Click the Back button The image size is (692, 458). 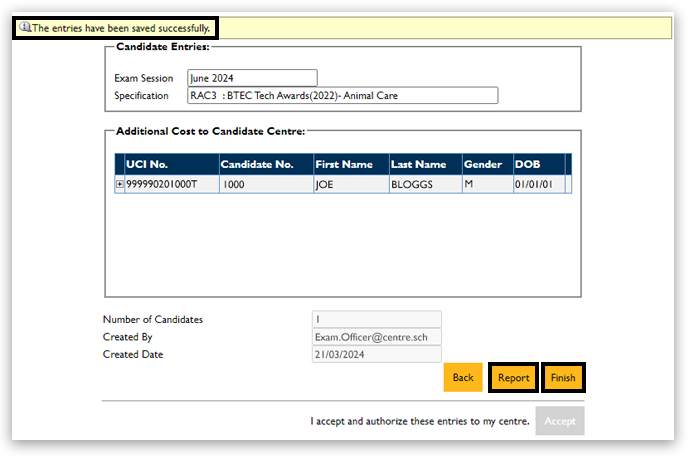click(463, 378)
